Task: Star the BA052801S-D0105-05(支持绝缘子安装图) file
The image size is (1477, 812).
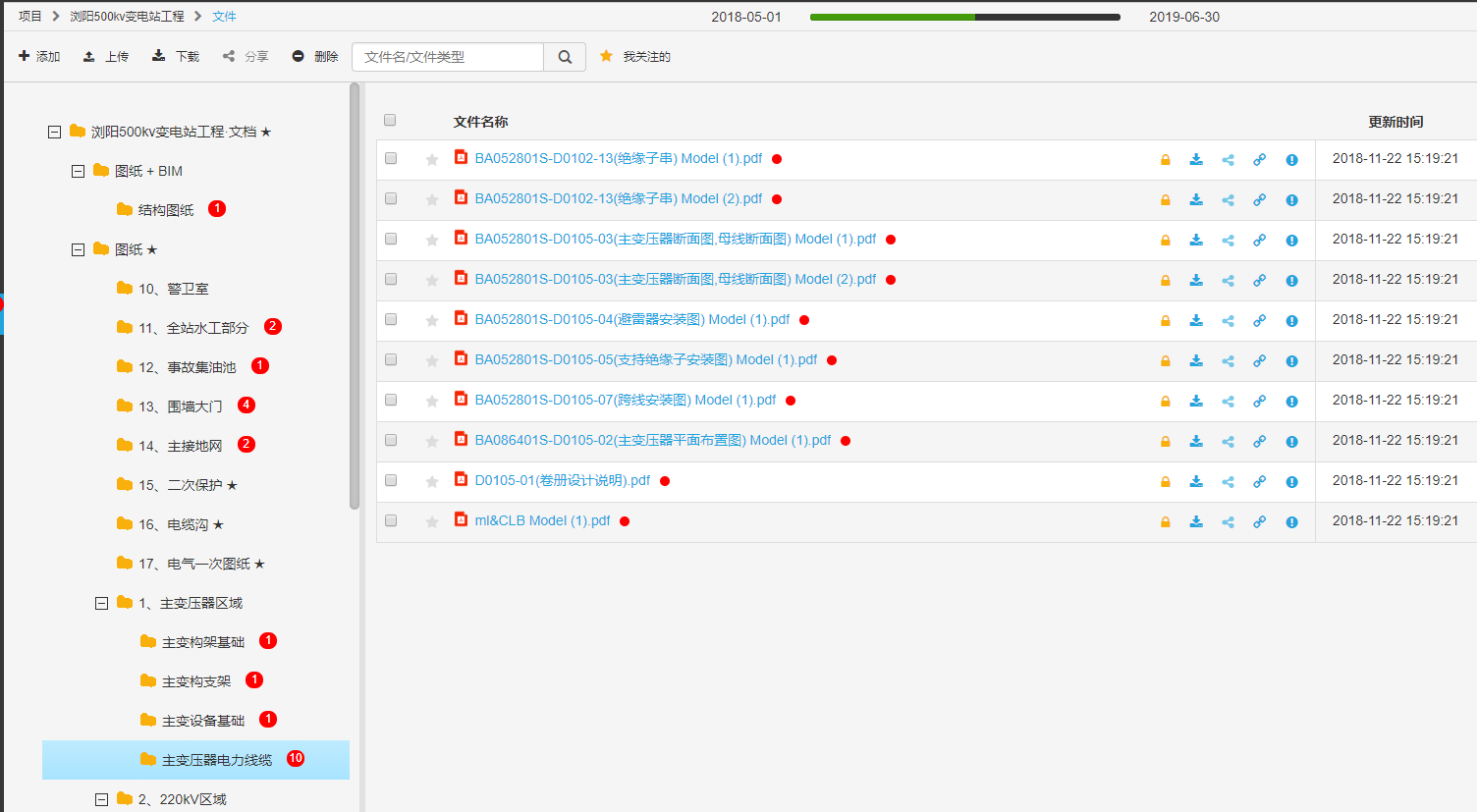Action: click(x=431, y=361)
